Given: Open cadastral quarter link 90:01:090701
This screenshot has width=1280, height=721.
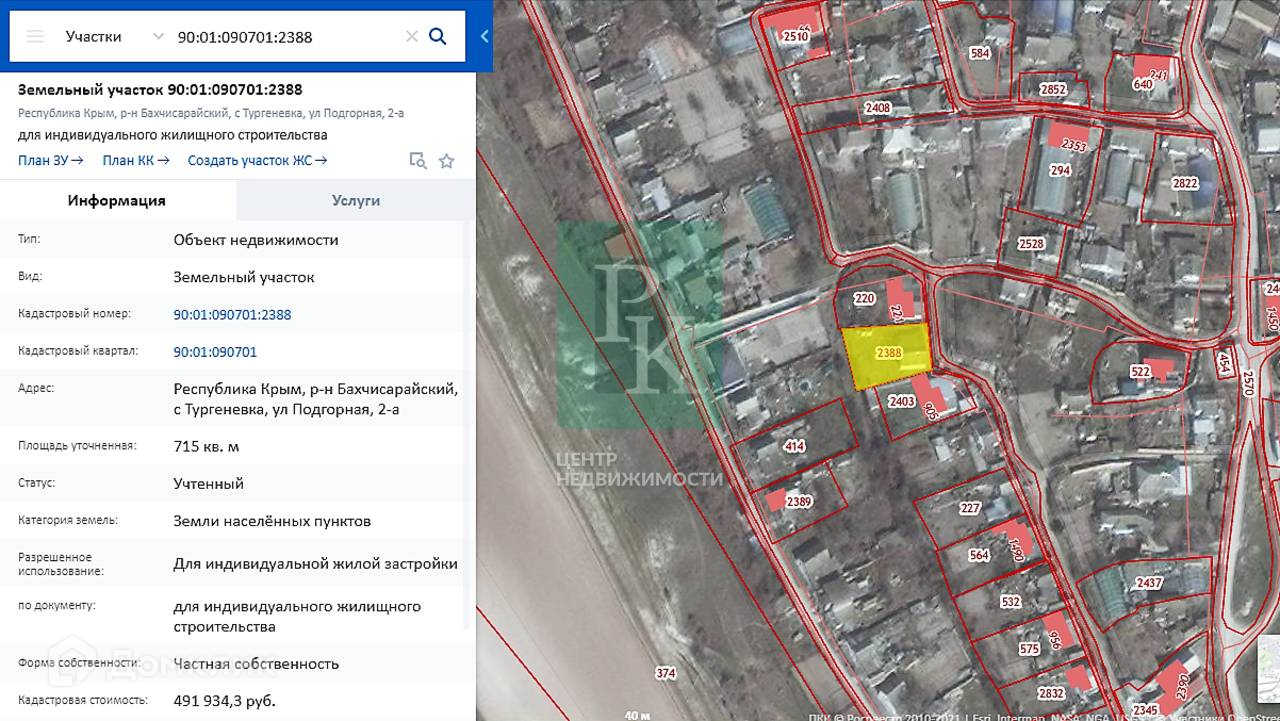Looking at the screenshot, I should 215,352.
